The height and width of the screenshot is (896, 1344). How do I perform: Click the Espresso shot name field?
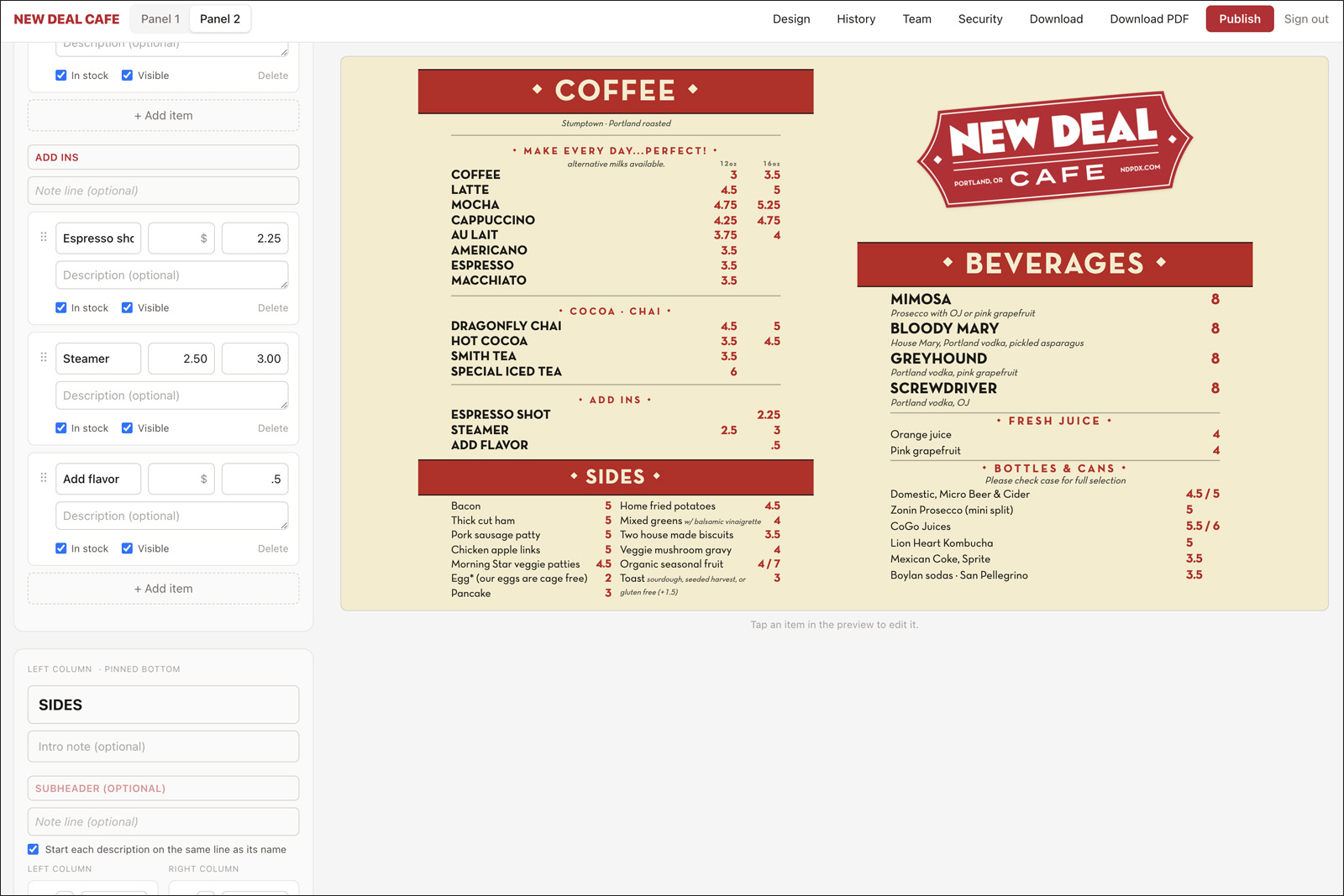point(98,238)
